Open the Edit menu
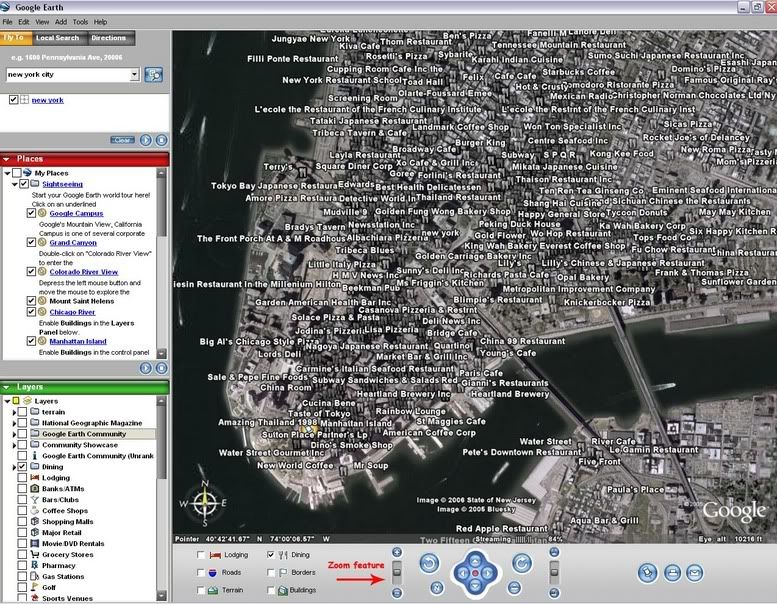The height and width of the screenshot is (604, 777). pos(24,22)
